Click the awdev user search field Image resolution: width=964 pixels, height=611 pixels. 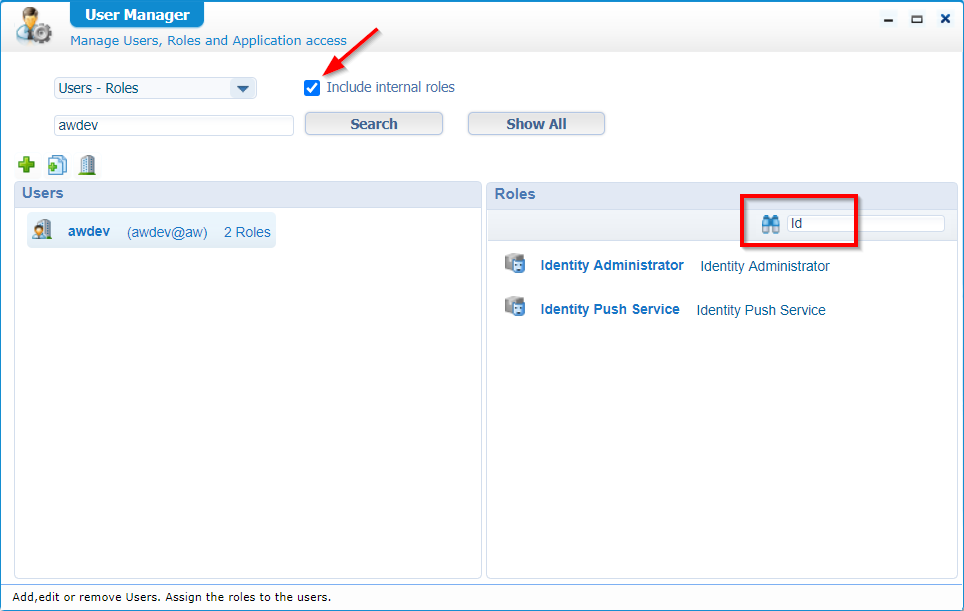(x=174, y=125)
